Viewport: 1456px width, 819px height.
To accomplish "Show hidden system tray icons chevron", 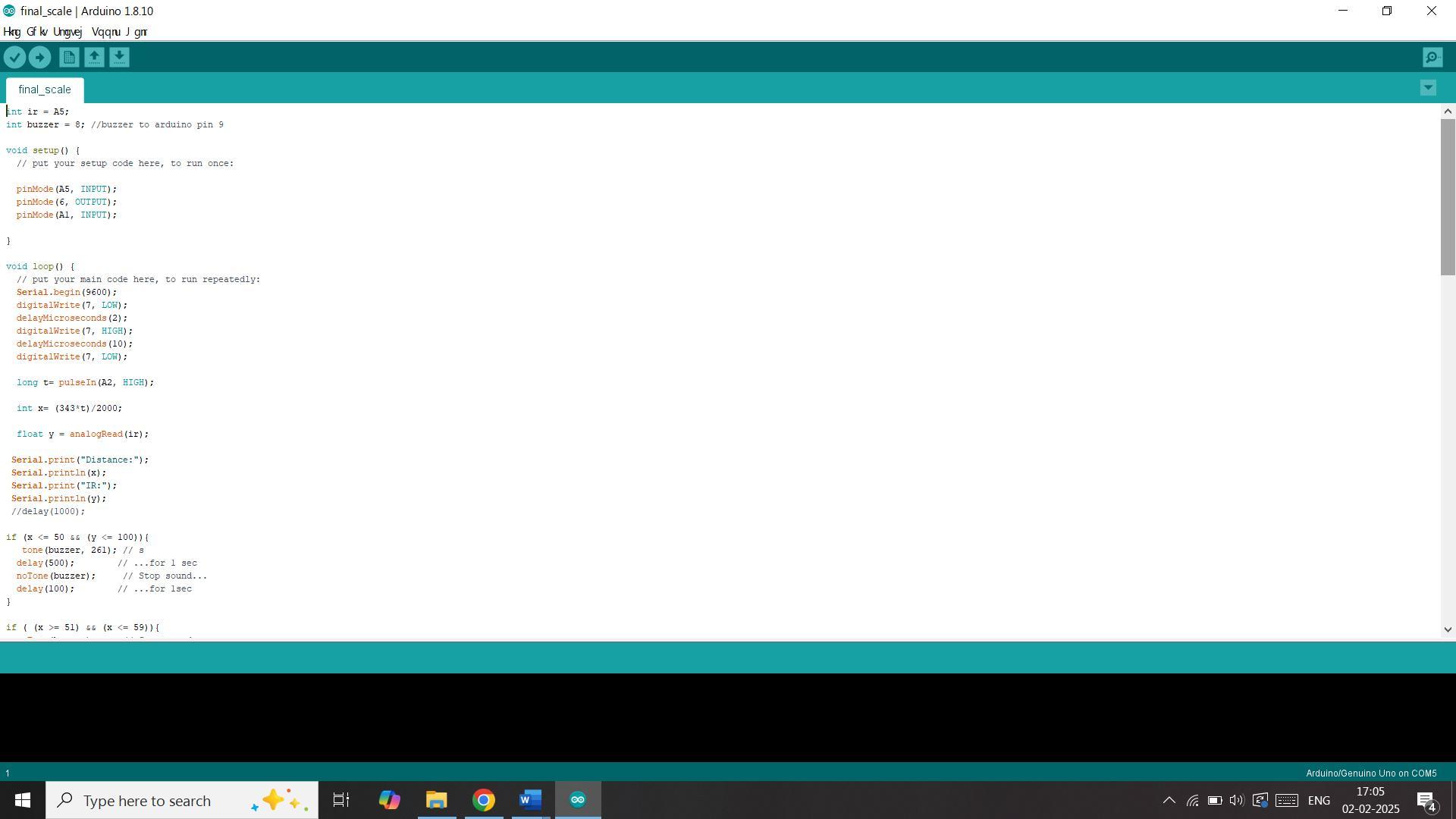I will pos(1169,800).
